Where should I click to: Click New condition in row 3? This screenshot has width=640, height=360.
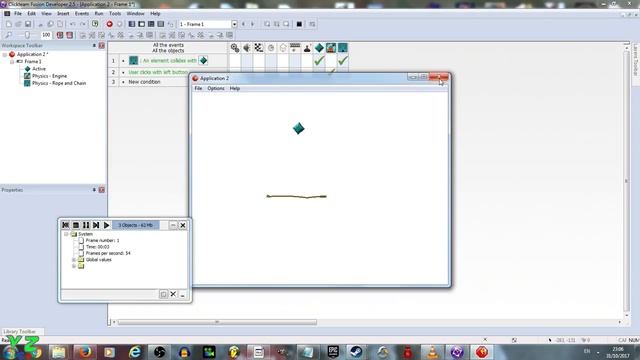(144, 82)
